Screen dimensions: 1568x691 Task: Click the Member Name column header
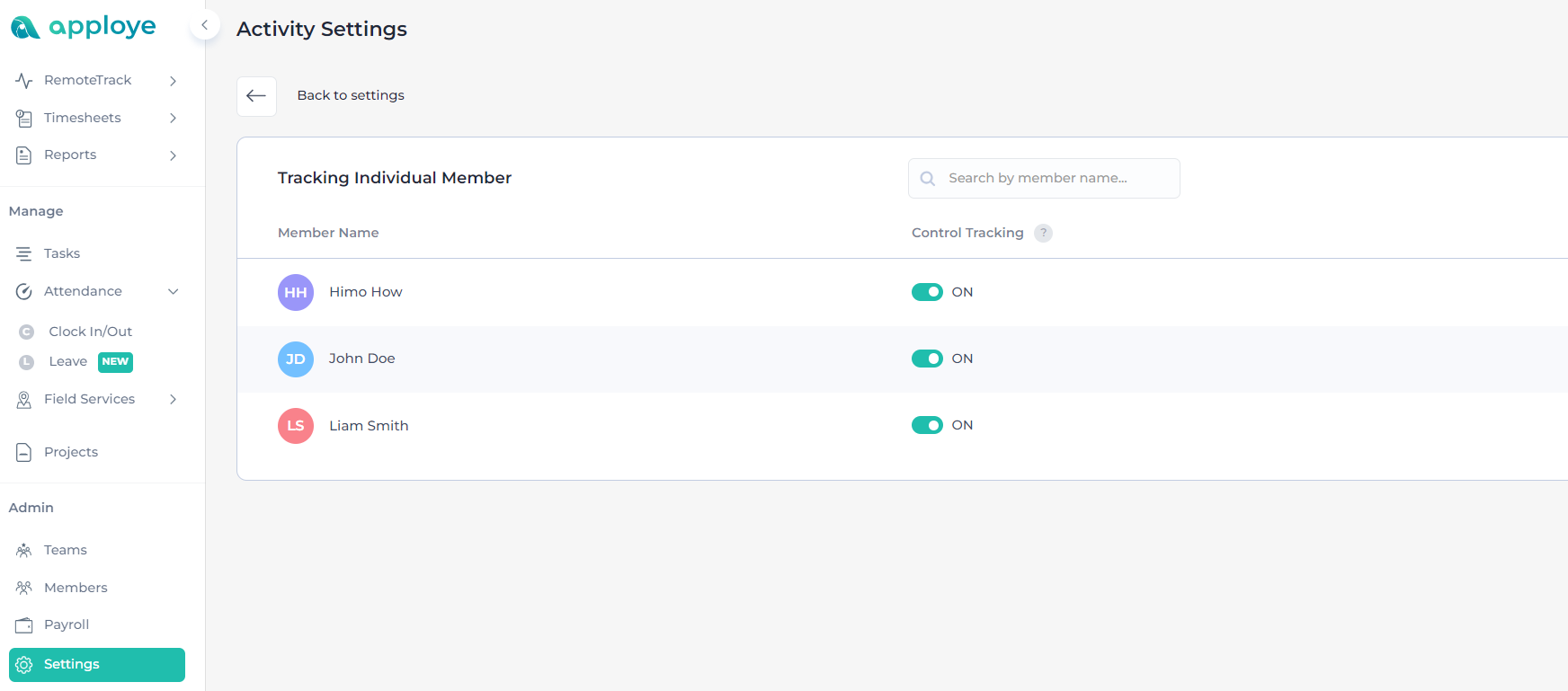[328, 233]
